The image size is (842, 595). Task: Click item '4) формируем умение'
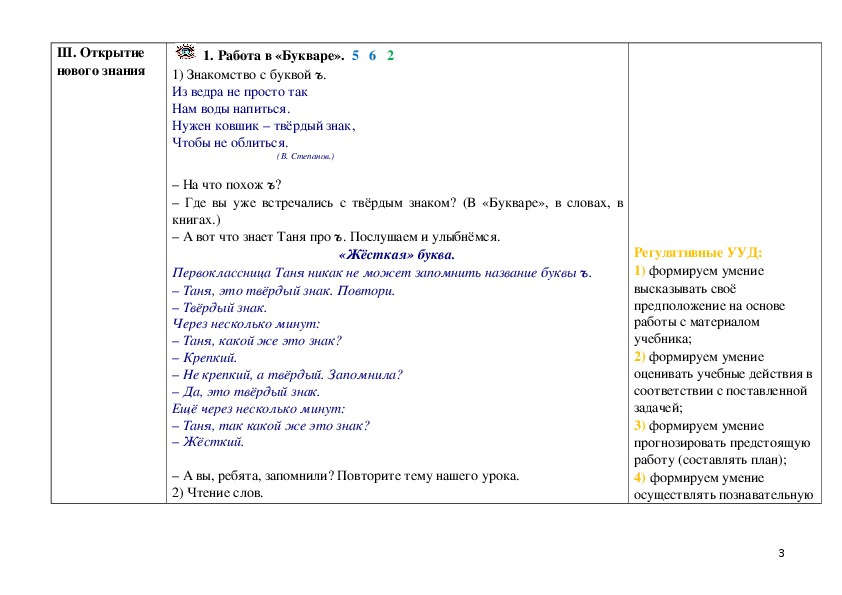tap(699, 478)
